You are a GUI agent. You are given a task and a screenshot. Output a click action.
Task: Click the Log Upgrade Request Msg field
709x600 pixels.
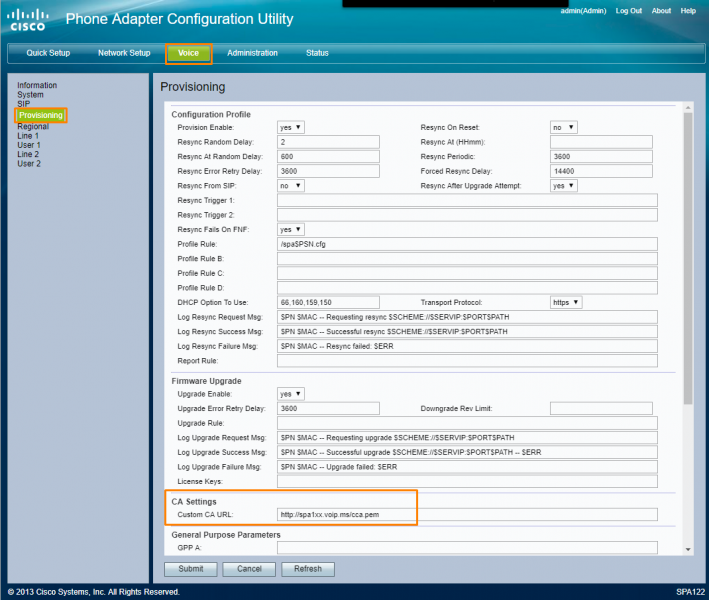coord(467,438)
